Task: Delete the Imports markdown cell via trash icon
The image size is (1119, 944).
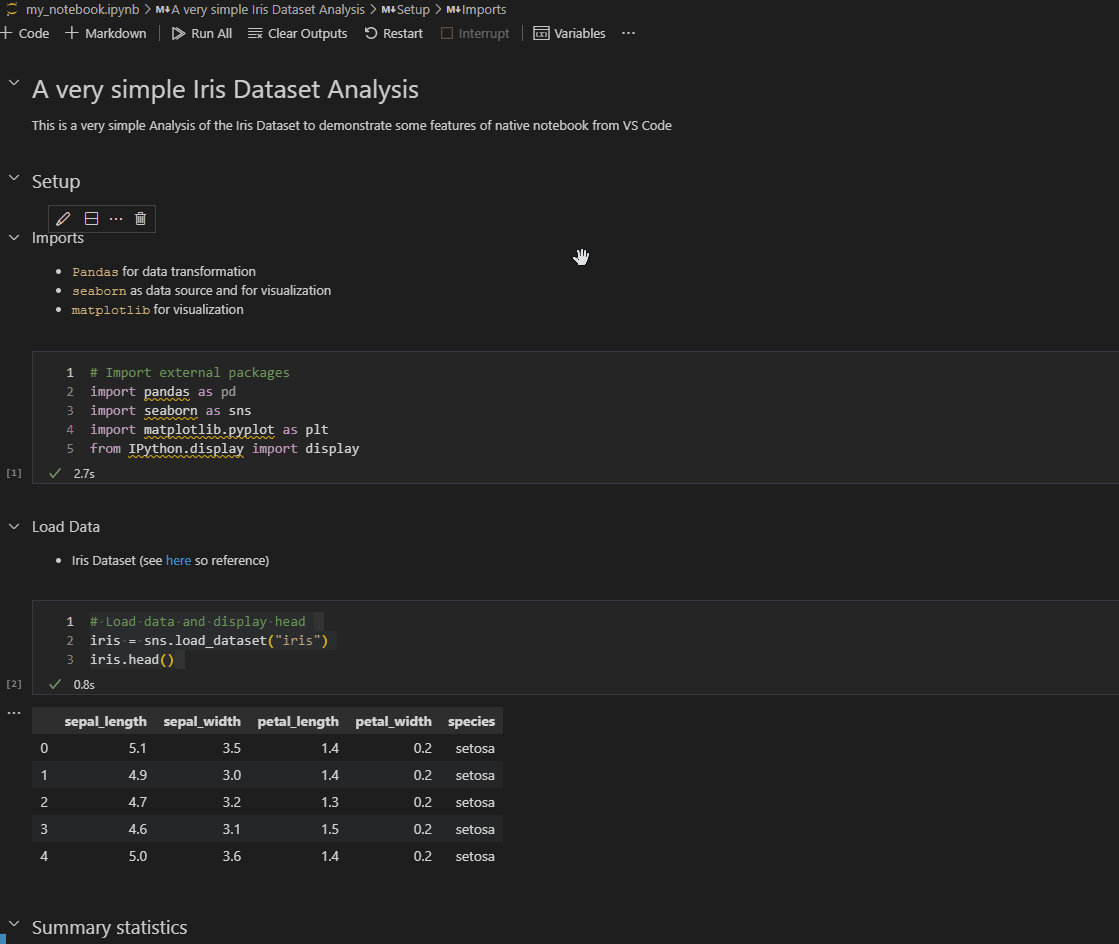Action: click(x=141, y=218)
